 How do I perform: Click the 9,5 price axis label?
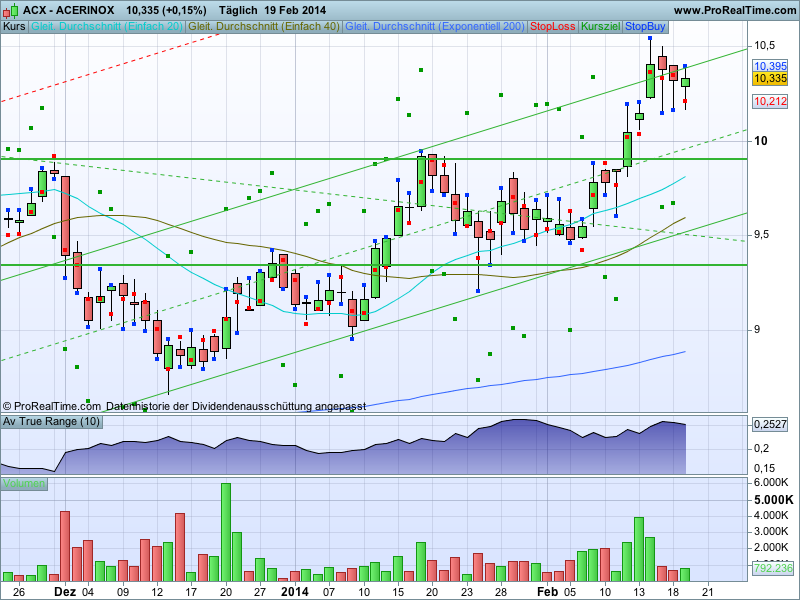click(x=763, y=235)
